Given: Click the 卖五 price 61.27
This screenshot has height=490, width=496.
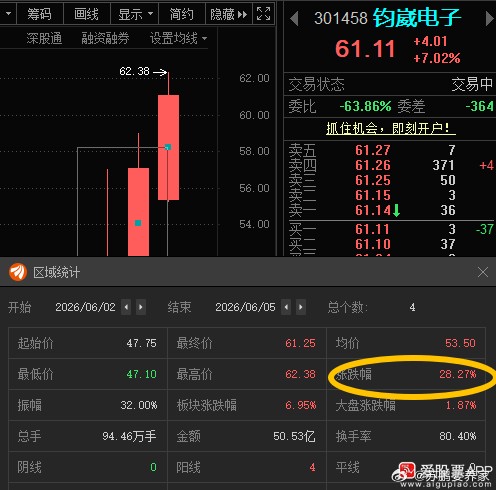Looking at the screenshot, I should pos(373,150).
